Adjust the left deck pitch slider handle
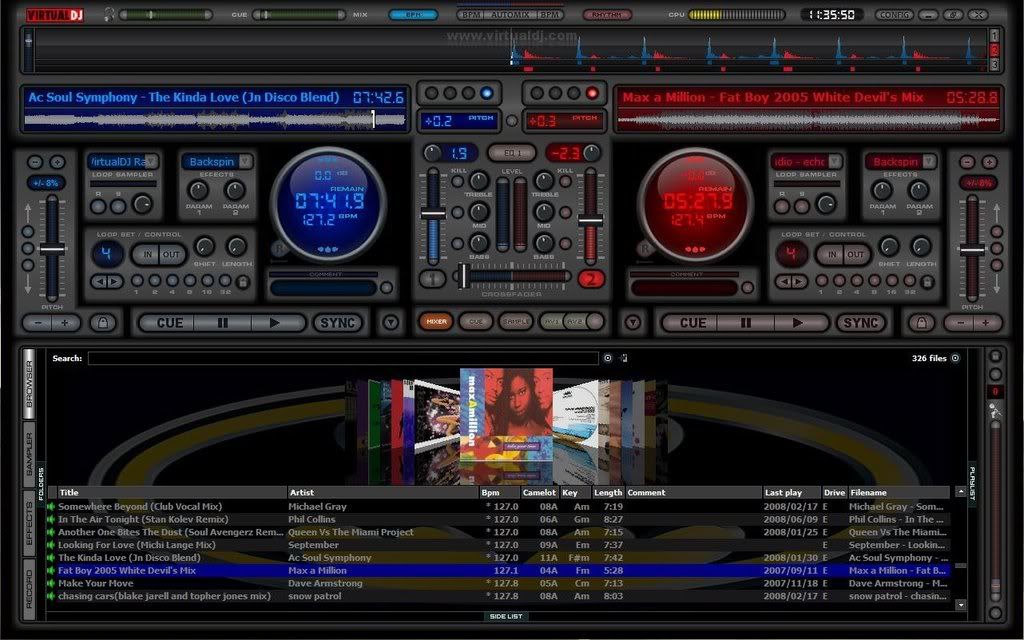Screen dimensions: 1024x640 52,249
